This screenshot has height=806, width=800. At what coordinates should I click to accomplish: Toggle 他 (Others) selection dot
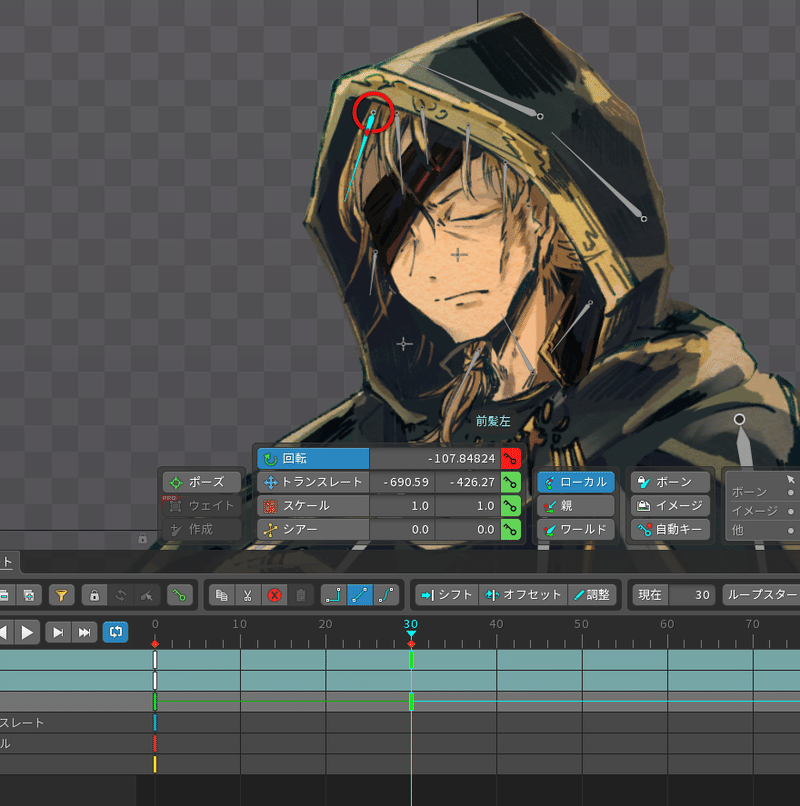(x=791, y=530)
